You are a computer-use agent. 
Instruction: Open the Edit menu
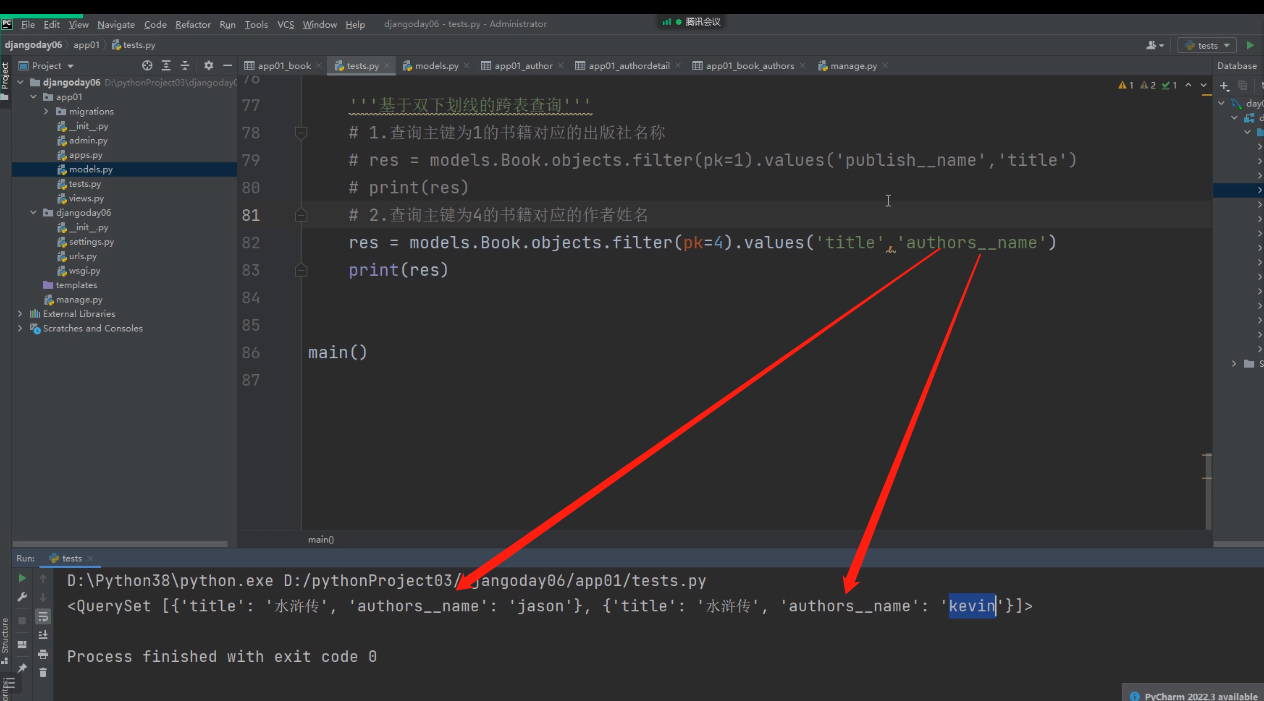click(51, 25)
